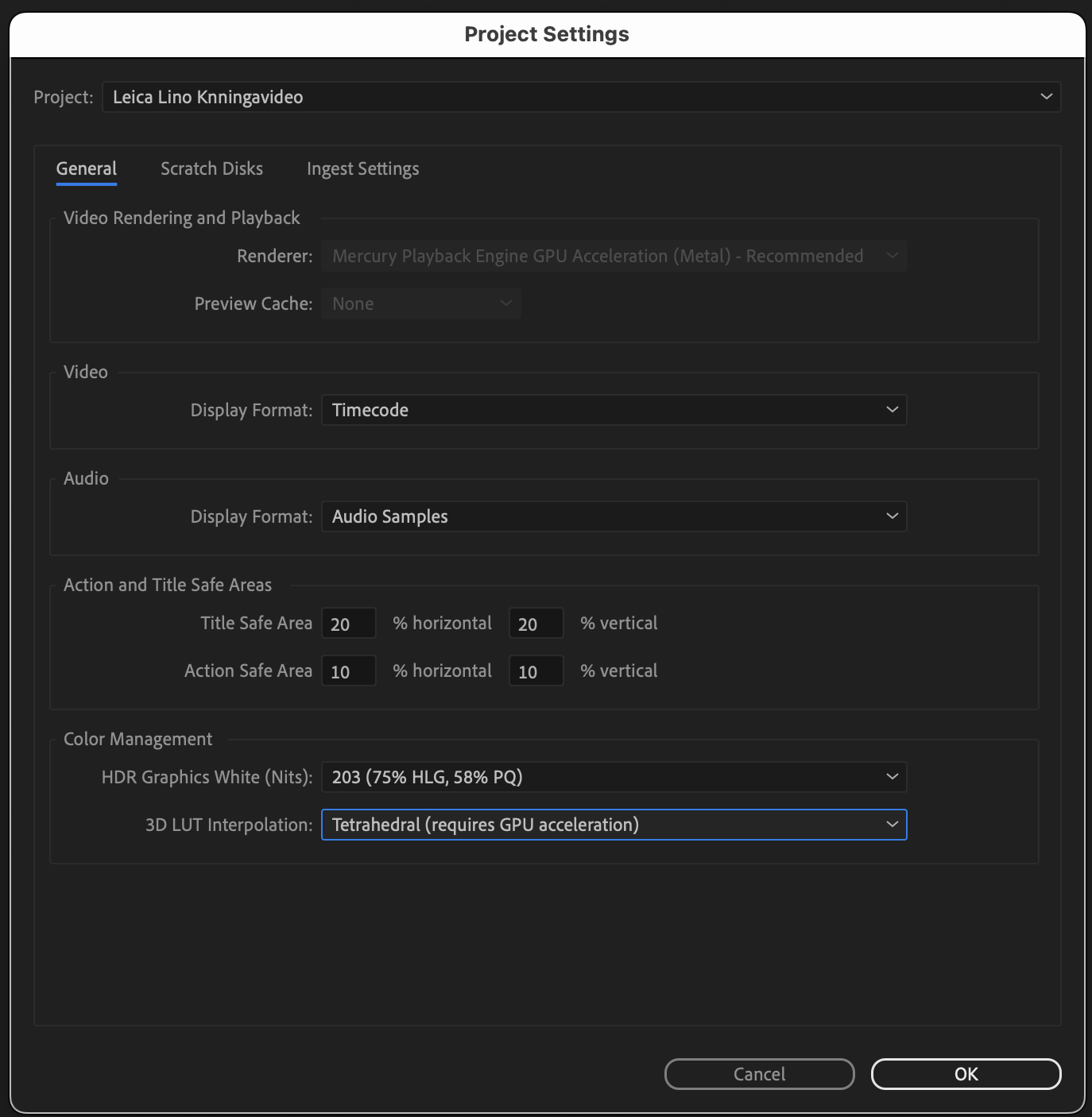Select the General tab

tap(86, 168)
